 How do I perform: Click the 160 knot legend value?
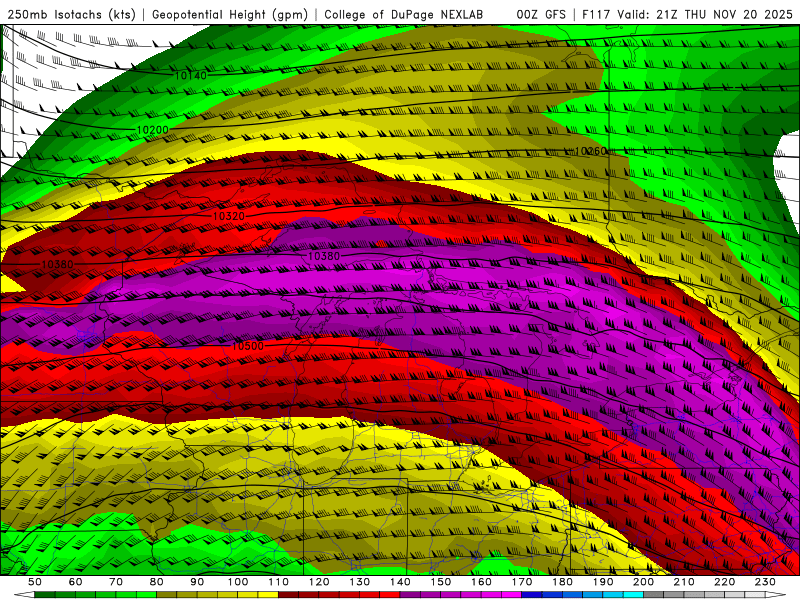(x=481, y=582)
